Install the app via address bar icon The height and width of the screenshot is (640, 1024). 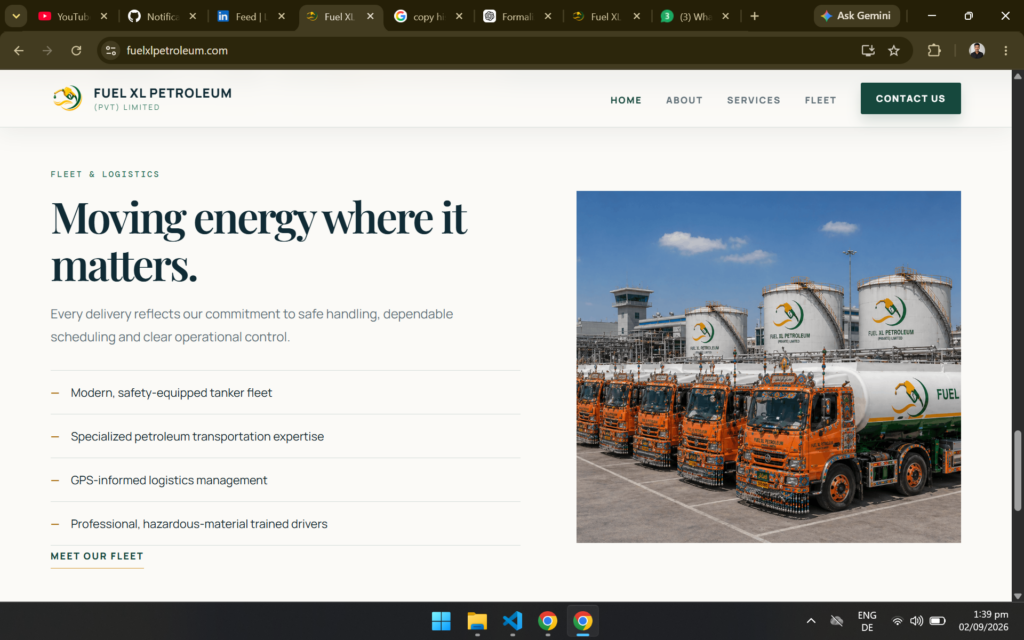coord(868,50)
